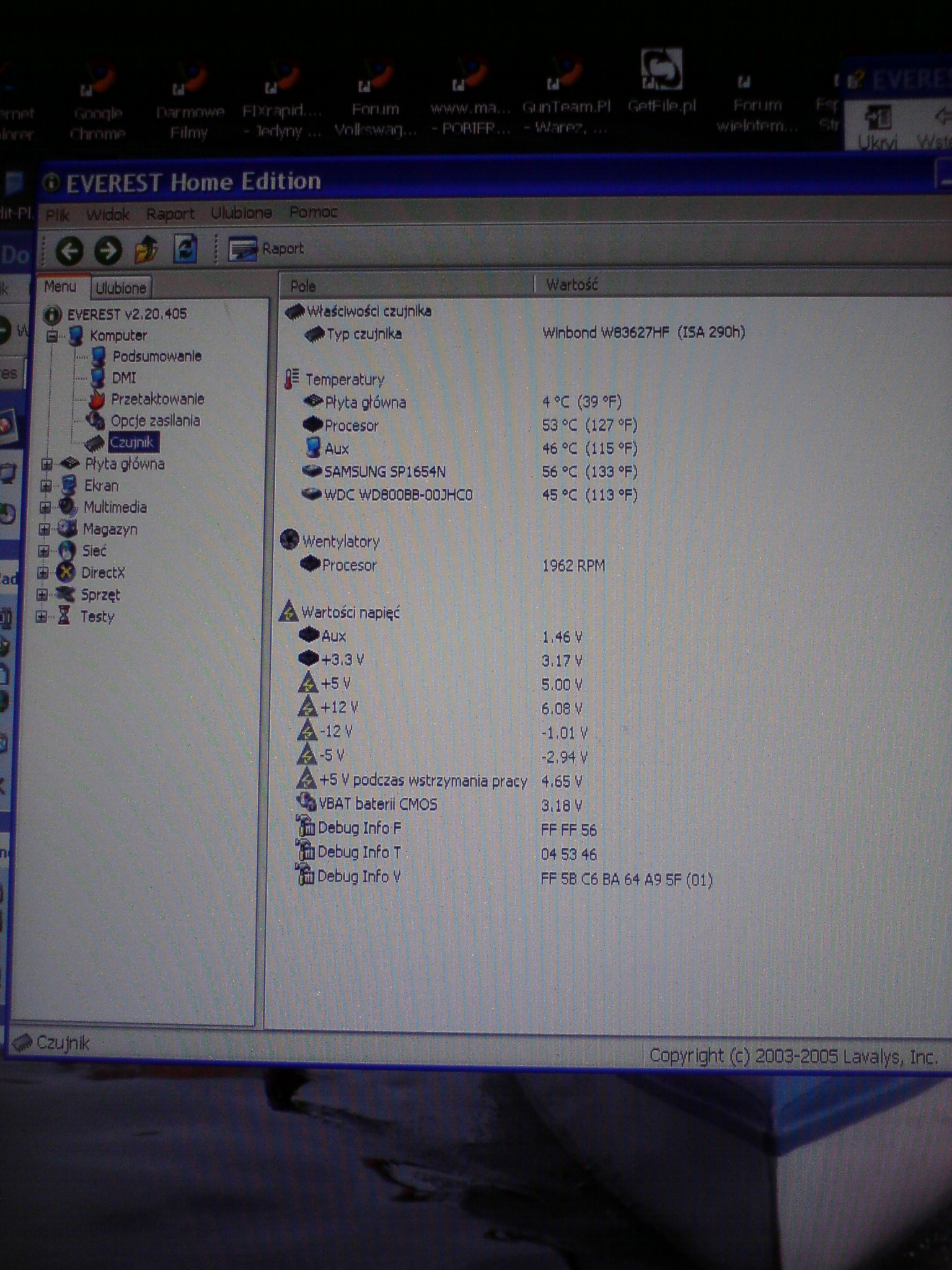This screenshot has height=1270, width=952.
Task: Select the Procesor 53 °C temperature row
Action: click(x=469, y=425)
